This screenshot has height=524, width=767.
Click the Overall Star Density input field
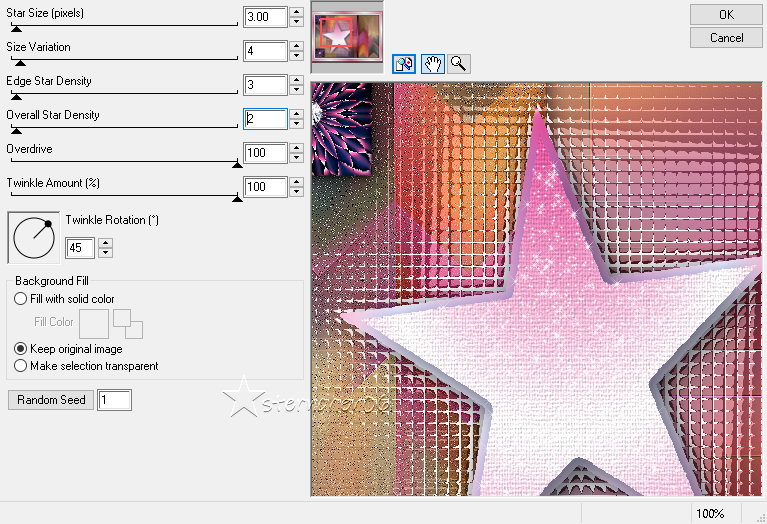coord(265,119)
